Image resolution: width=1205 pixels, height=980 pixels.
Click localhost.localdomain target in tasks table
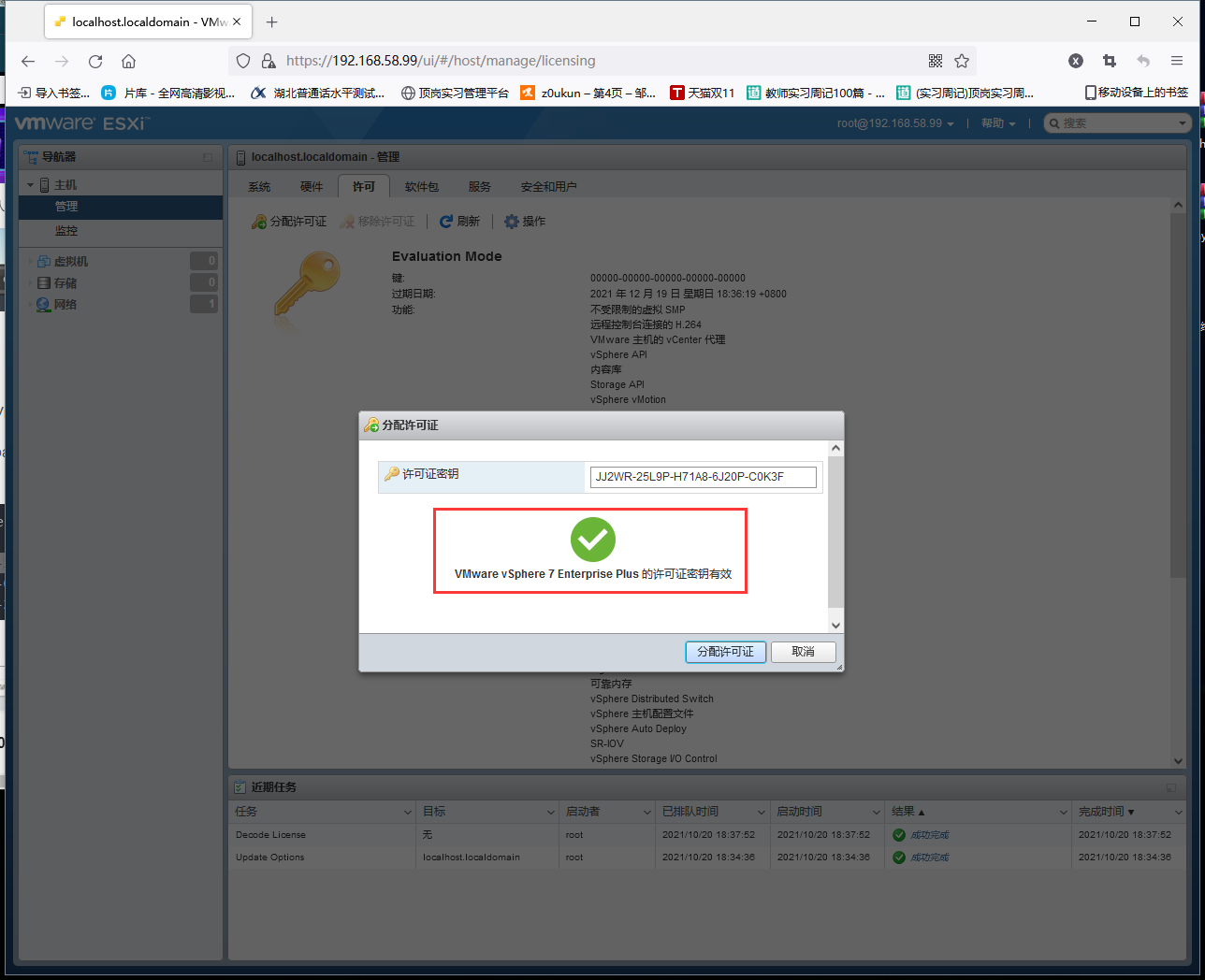[x=472, y=857]
